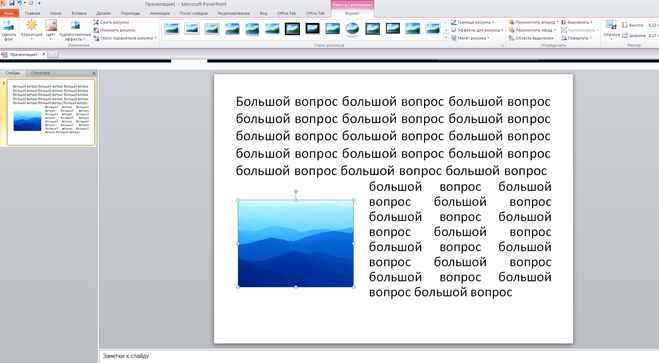Open the Цвет color dropdown

coord(51,30)
